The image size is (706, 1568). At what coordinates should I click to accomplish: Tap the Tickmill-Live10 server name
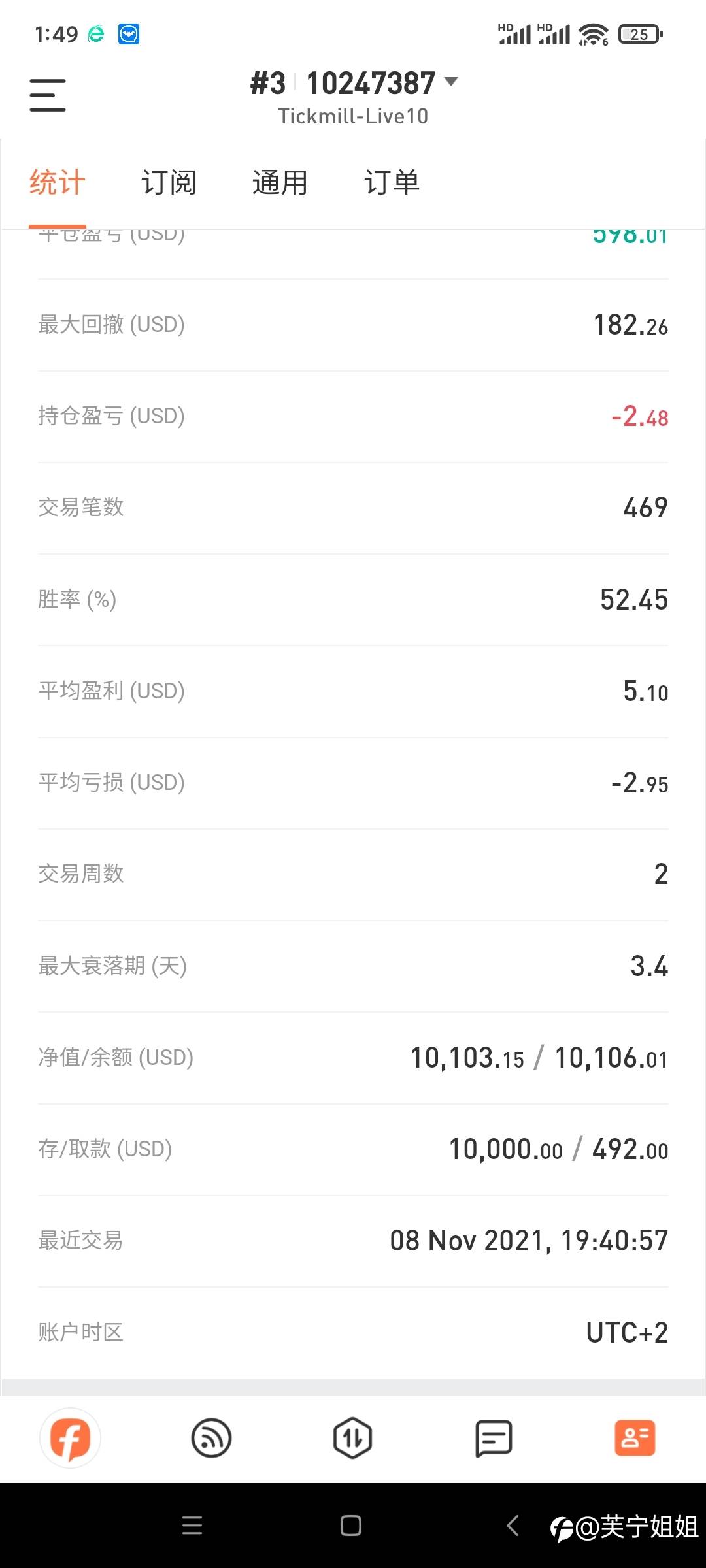pyautogui.click(x=353, y=116)
